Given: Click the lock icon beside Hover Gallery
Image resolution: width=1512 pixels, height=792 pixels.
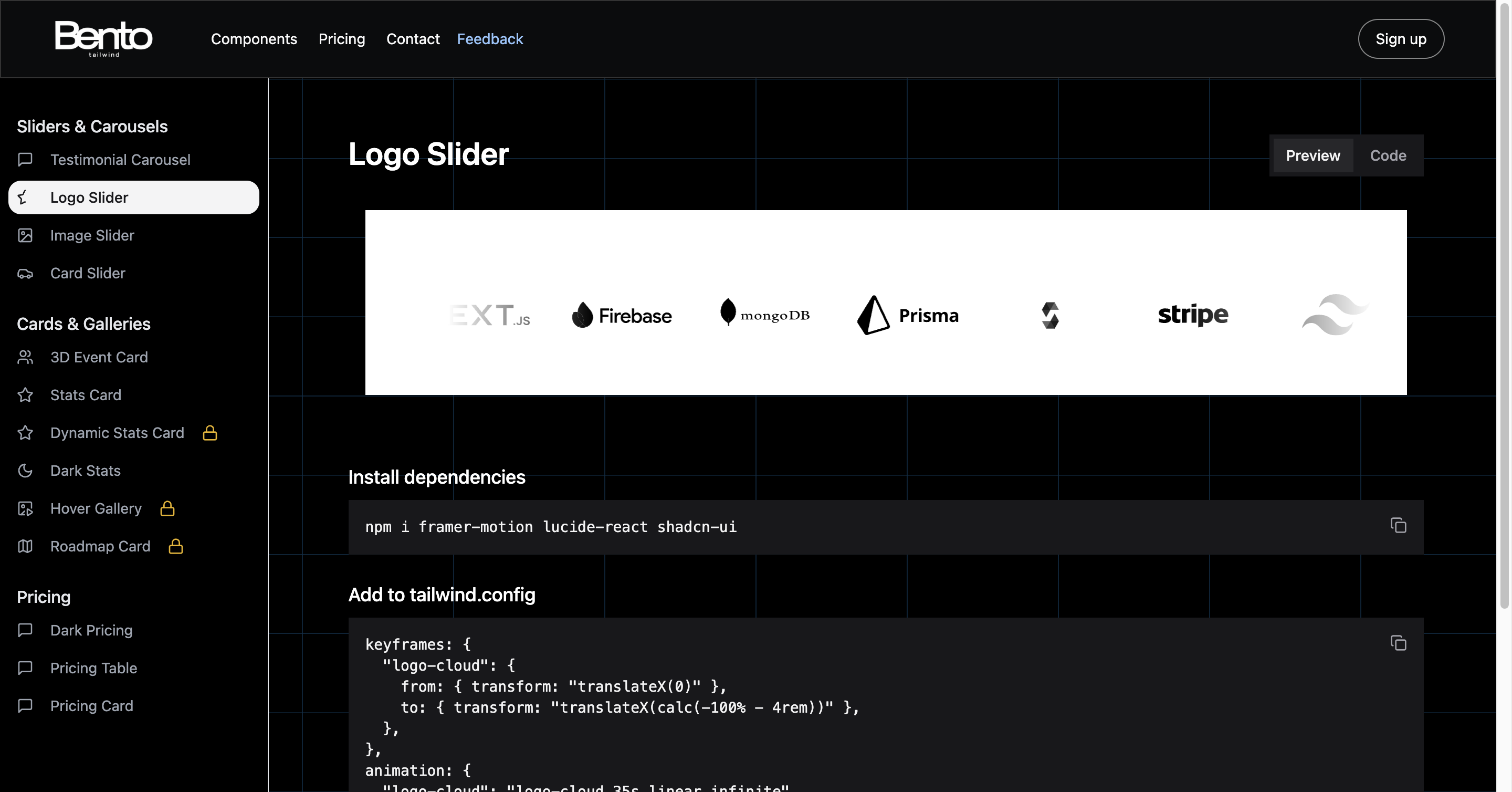Looking at the screenshot, I should click(167, 508).
